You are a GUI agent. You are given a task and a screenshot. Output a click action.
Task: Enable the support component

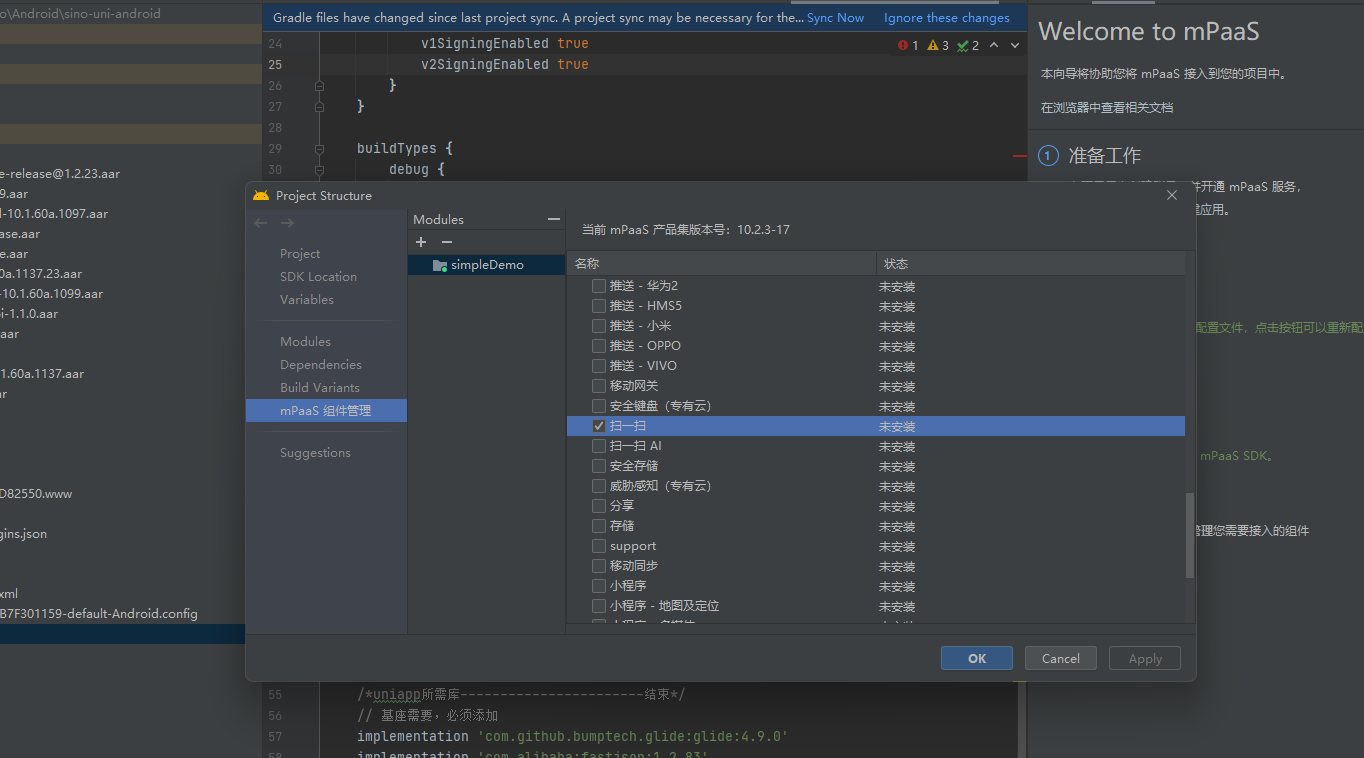599,546
